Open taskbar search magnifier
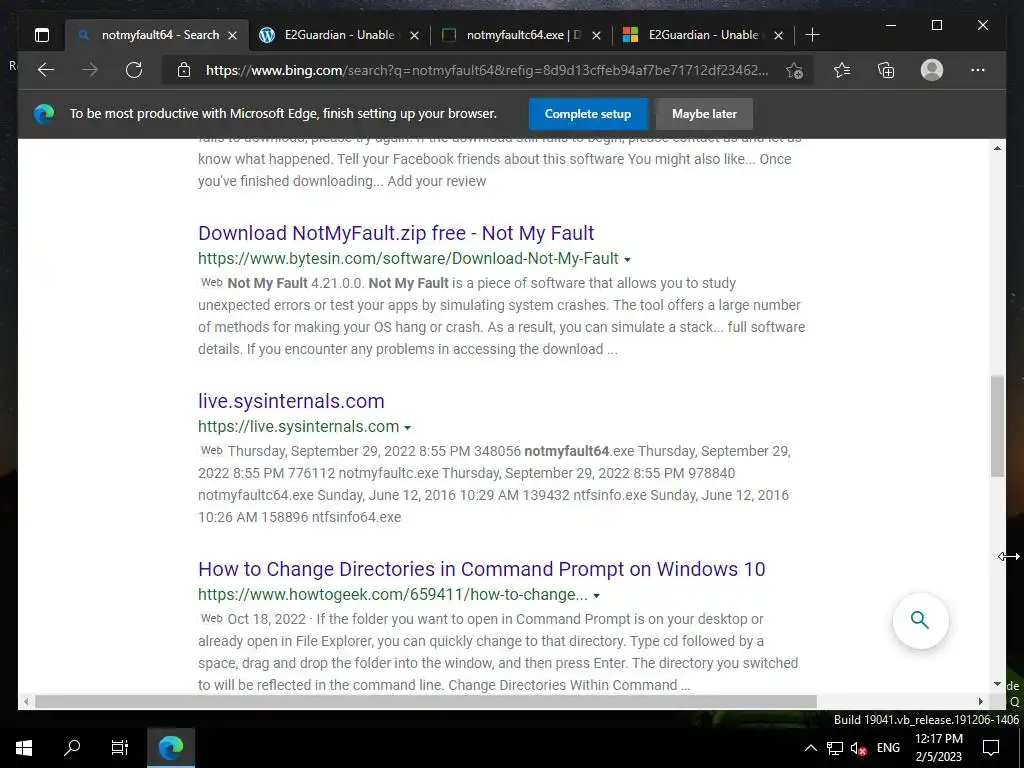1024x768 pixels. (x=72, y=748)
